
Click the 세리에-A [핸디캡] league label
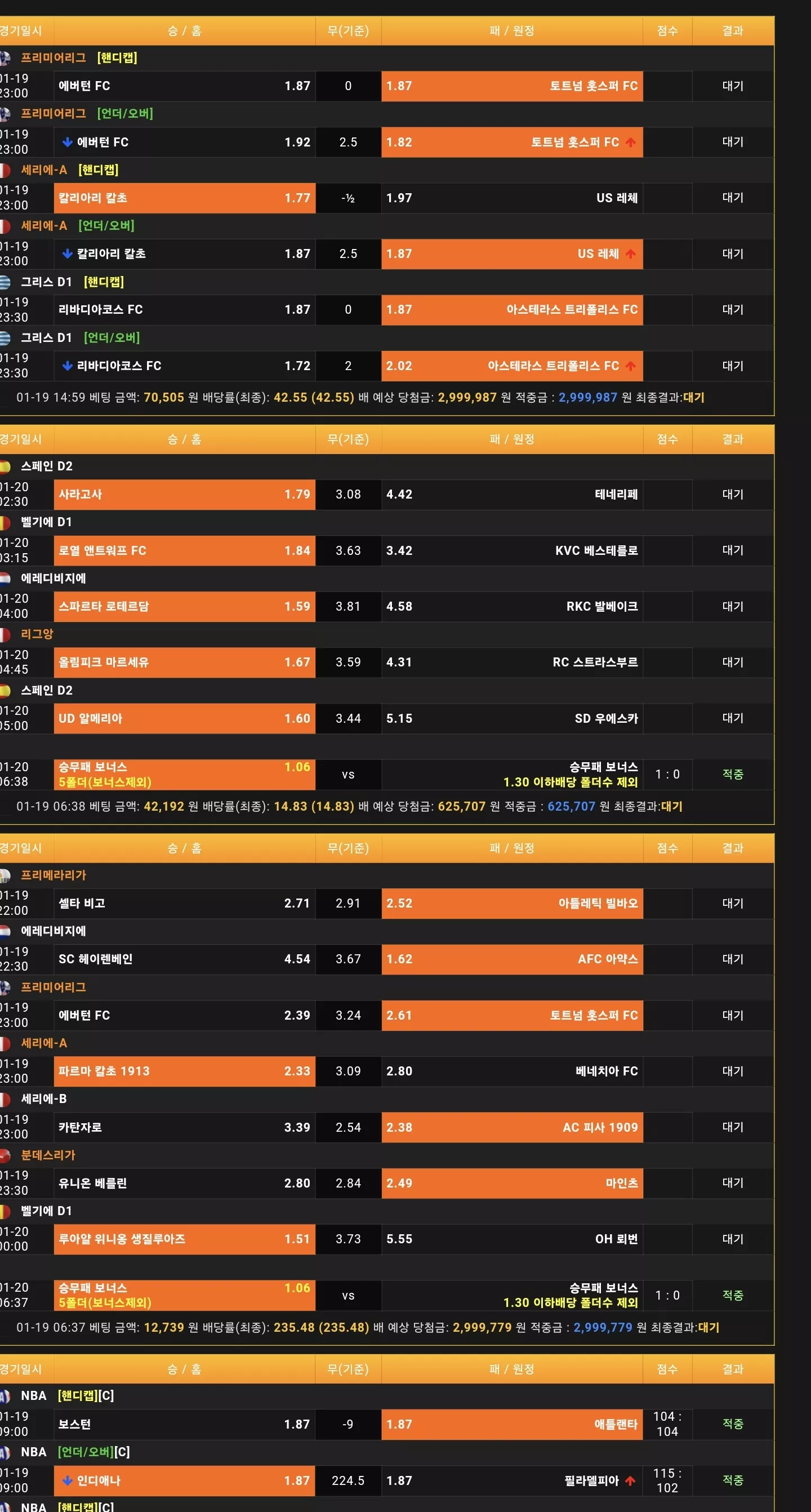[x=70, y=170]
